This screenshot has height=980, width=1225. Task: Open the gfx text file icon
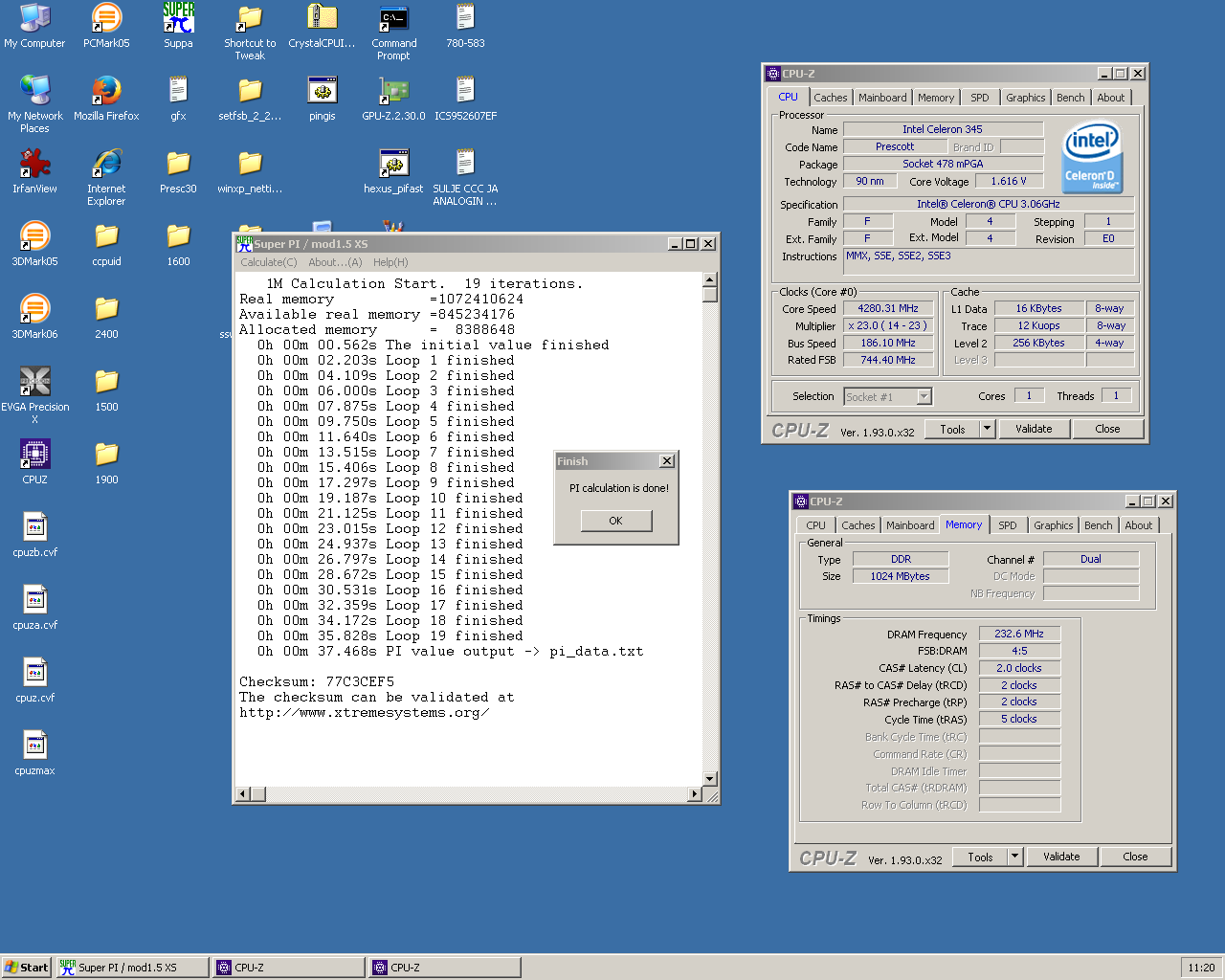pyautogui.click(x=178, y=98)
